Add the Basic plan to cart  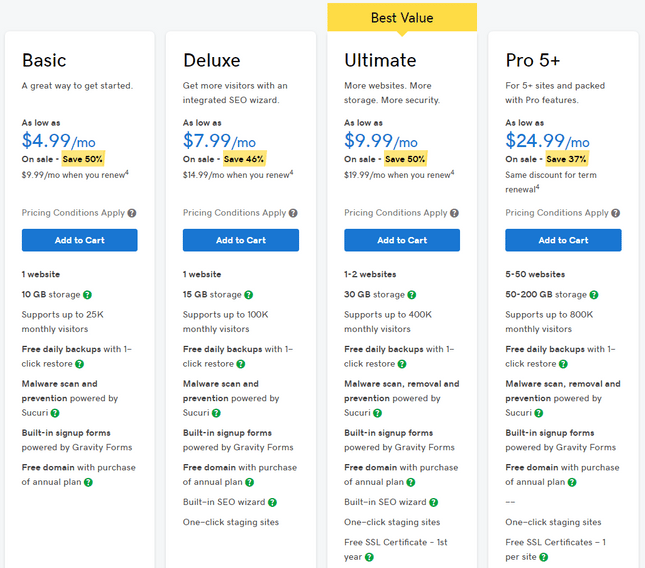79,240
